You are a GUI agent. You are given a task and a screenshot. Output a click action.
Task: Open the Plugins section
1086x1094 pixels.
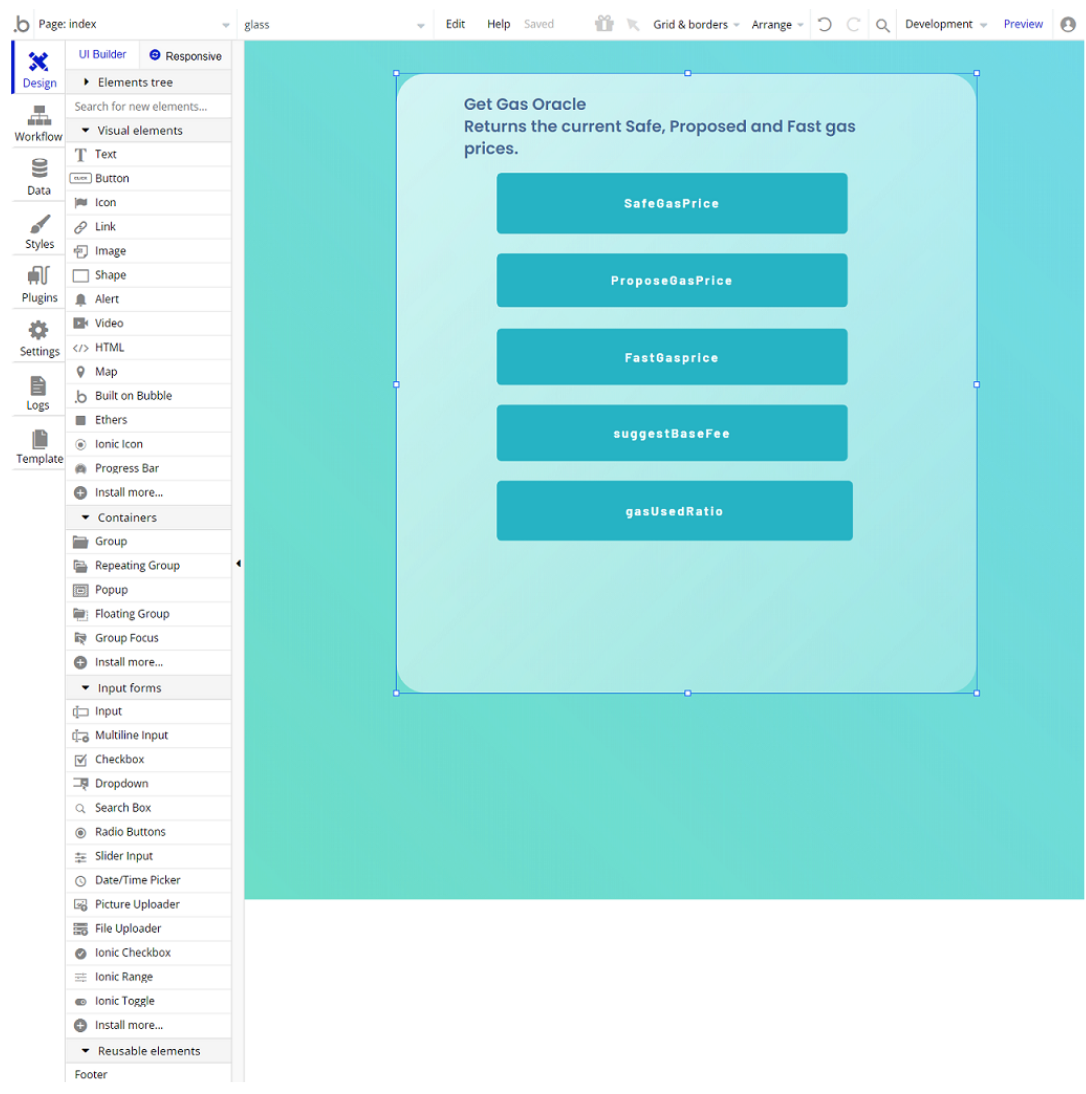pyautogui.click(x=38, y=284)
